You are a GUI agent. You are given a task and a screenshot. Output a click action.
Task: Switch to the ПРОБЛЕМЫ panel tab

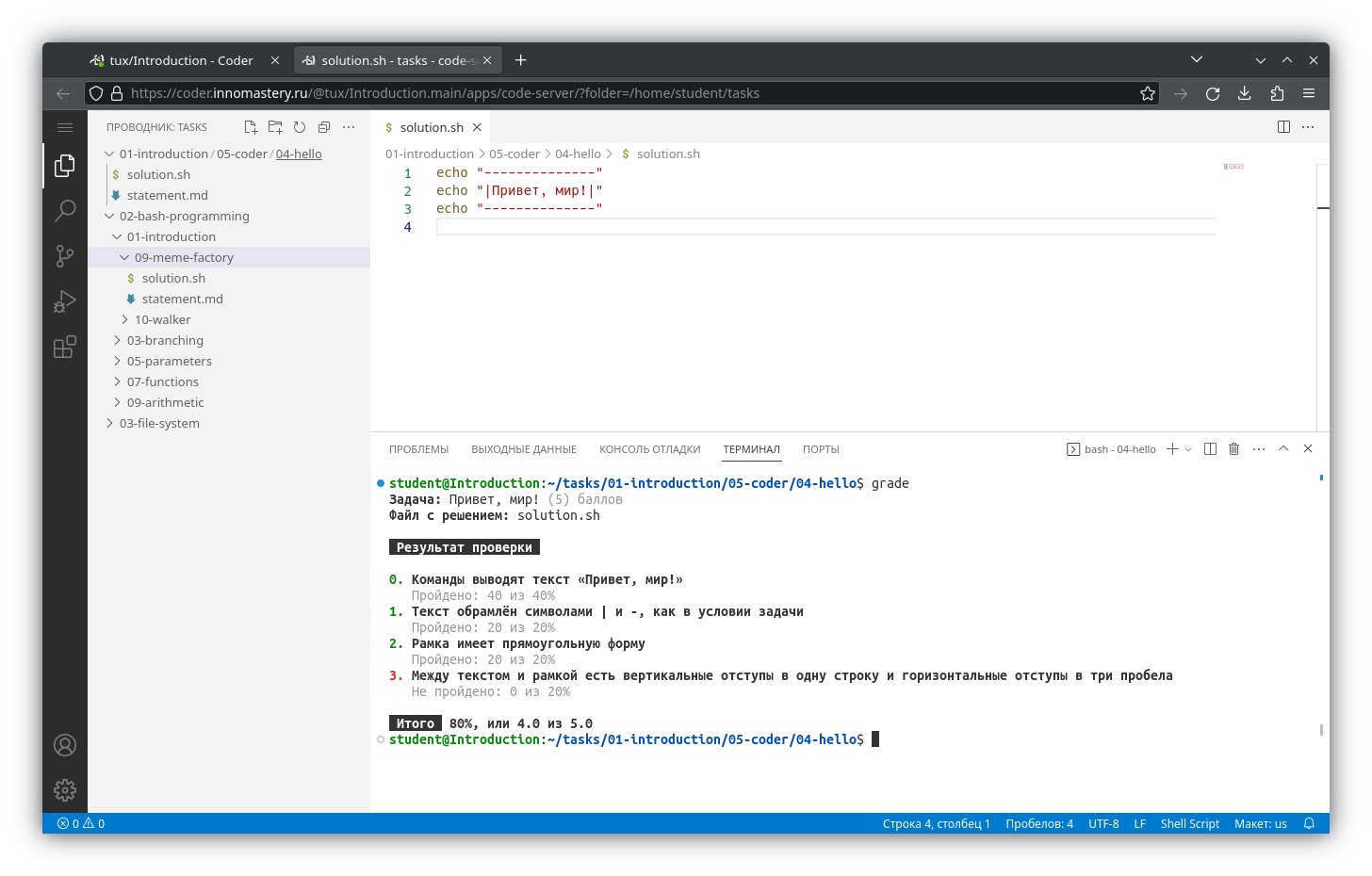tap(418, 449)
